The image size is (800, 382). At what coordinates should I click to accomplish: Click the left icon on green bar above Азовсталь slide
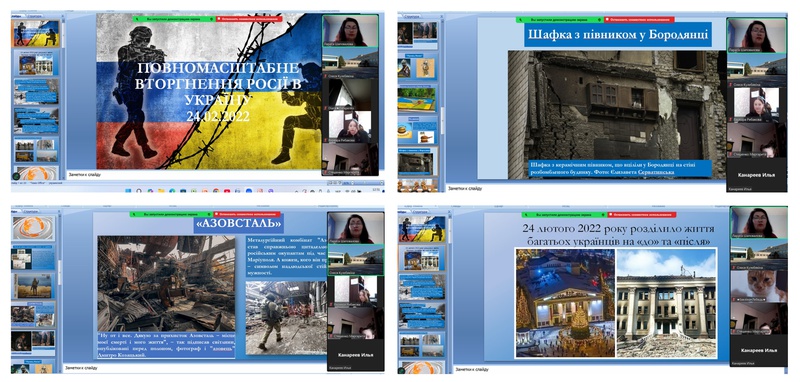[x=134, y=214]
